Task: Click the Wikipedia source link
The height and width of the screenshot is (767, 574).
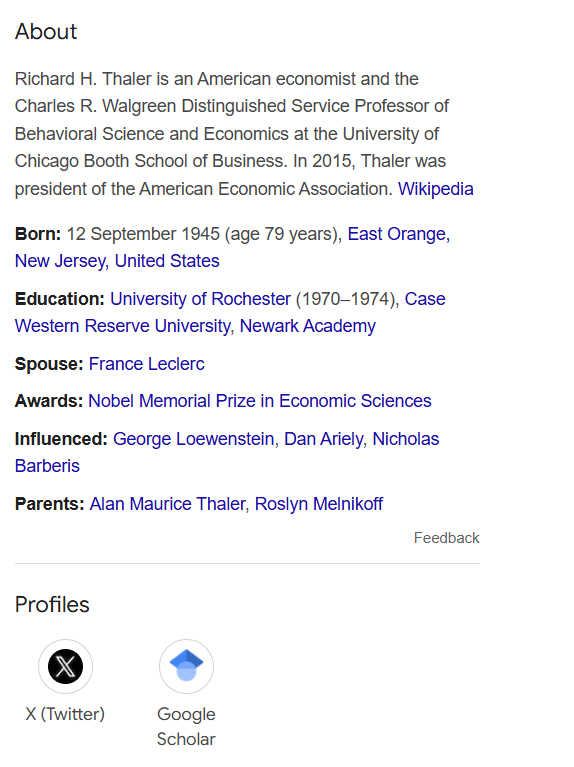Action: pos(436,189)
